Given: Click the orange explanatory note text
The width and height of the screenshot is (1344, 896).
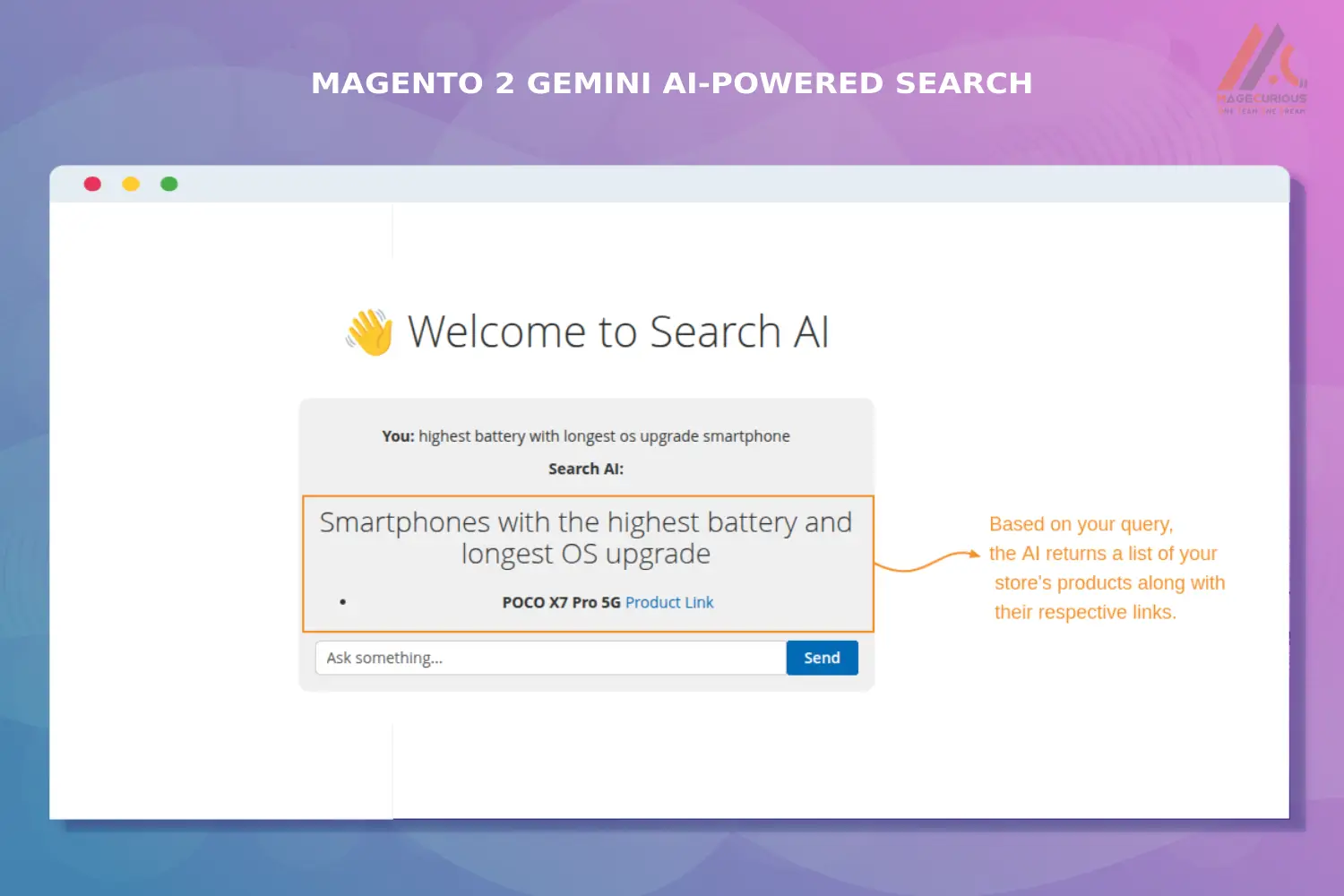Looking at the screenshot, I should coord(1107,568).
